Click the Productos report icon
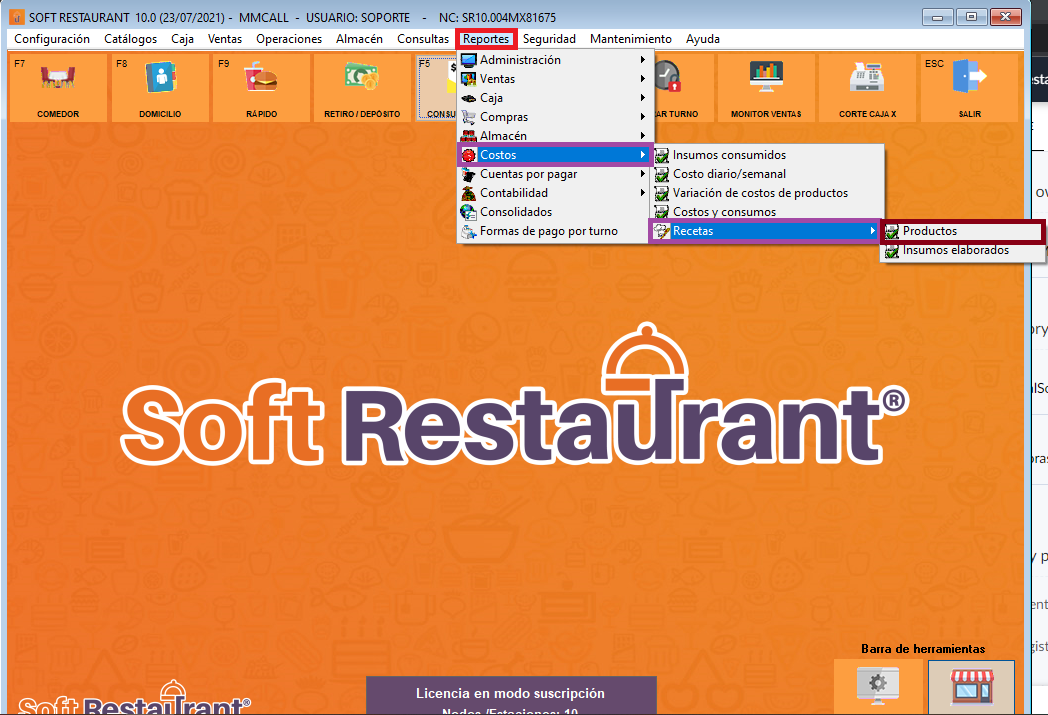Image resolution: width=1048 pixels, height=715 pixels. coord(892,231)
